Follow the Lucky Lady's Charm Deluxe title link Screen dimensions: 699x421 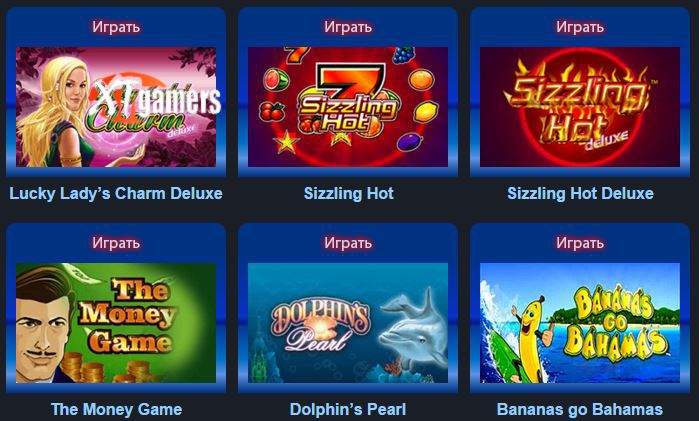click(116, 194)
